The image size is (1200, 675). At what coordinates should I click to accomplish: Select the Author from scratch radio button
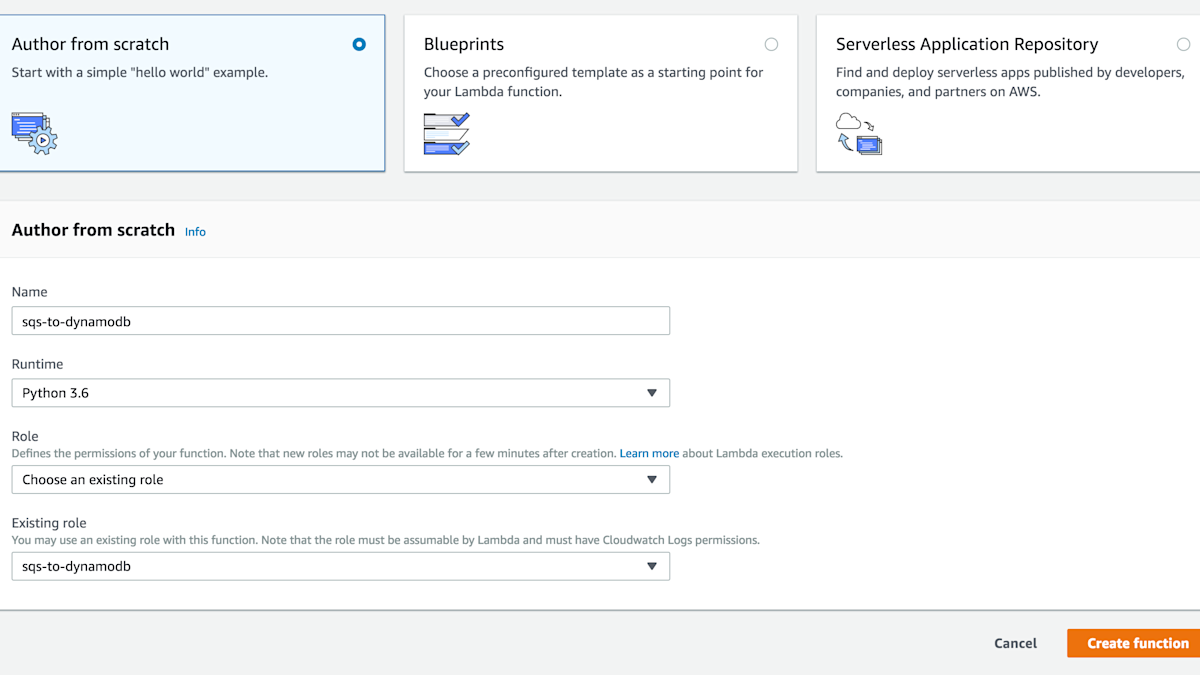pos(359,44)
